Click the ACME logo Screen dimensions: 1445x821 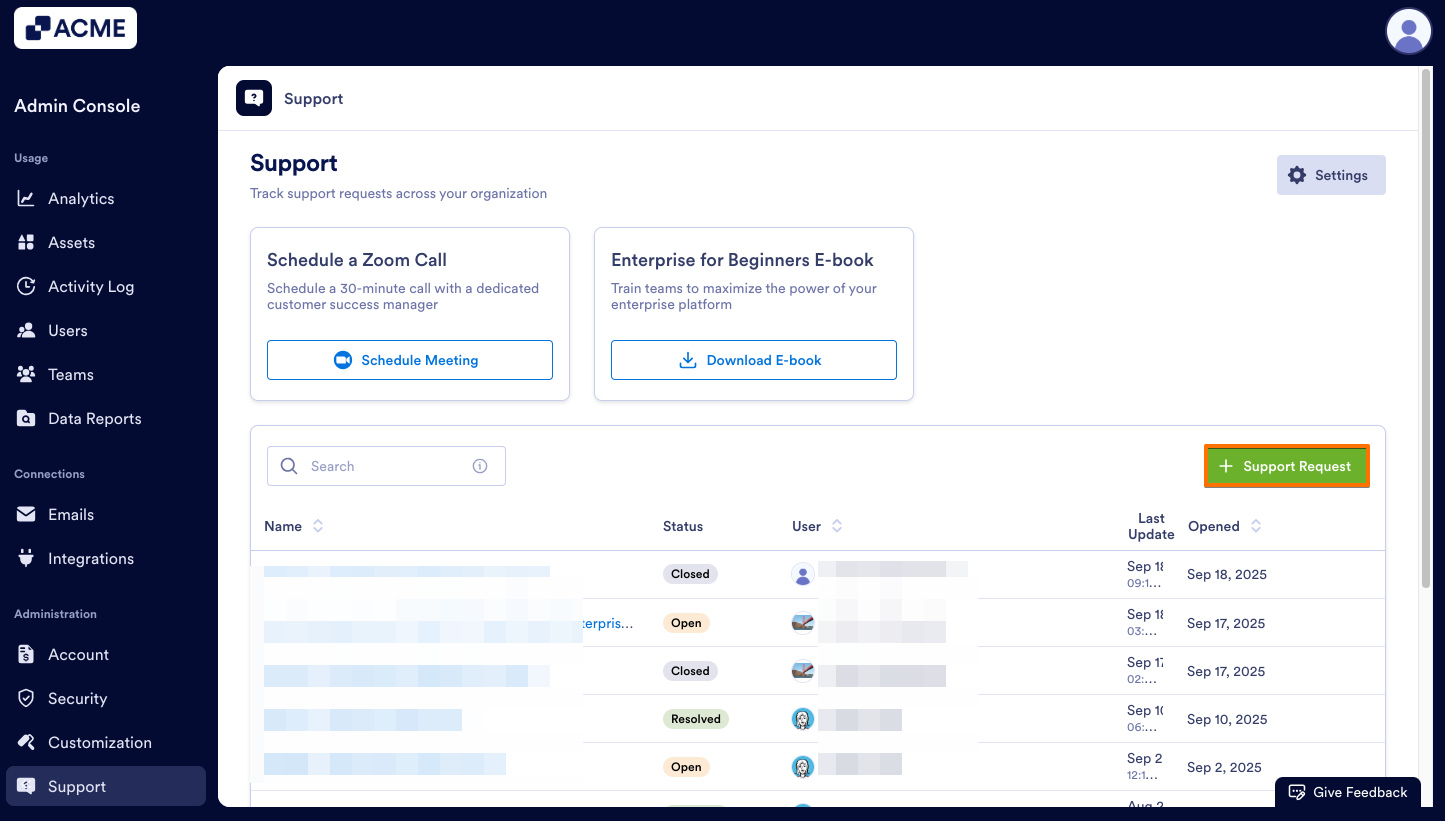pos(75,28)
